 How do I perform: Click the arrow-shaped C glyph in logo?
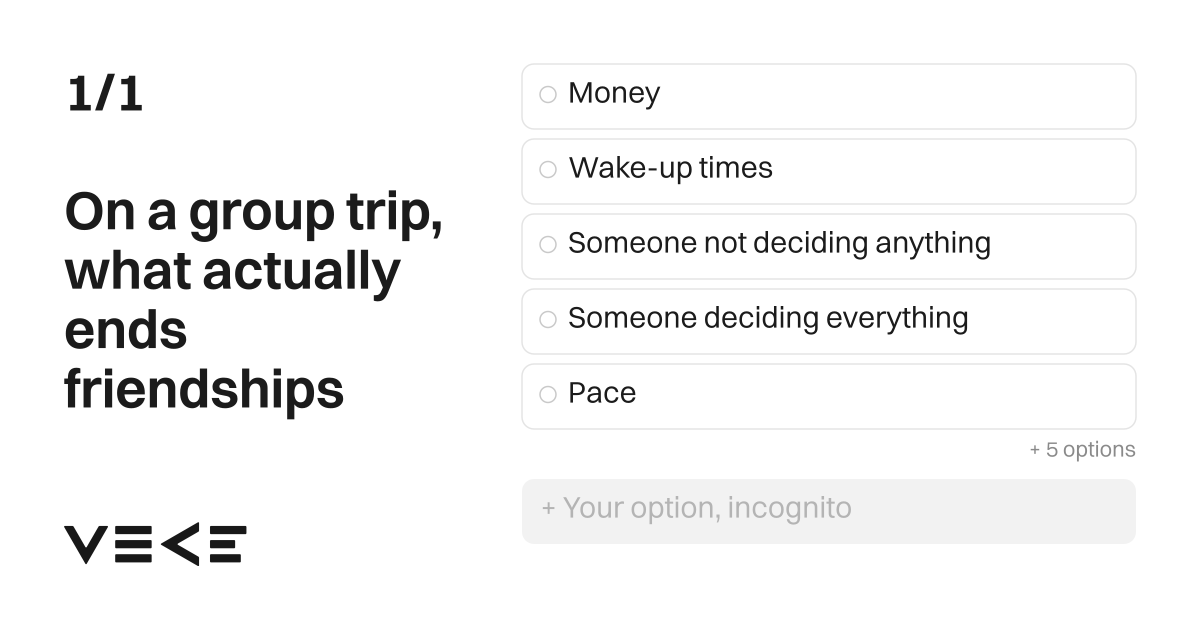179,544
